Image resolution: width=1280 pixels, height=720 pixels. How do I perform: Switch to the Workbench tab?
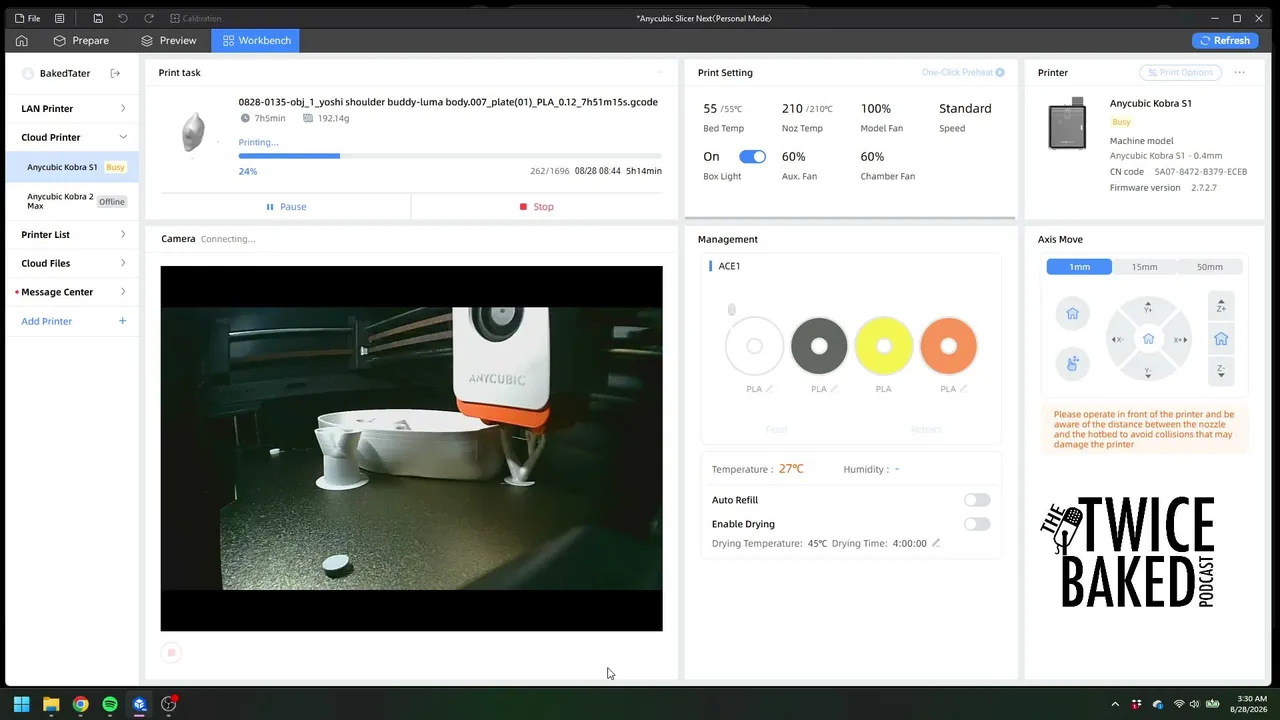tap(256, 41)
